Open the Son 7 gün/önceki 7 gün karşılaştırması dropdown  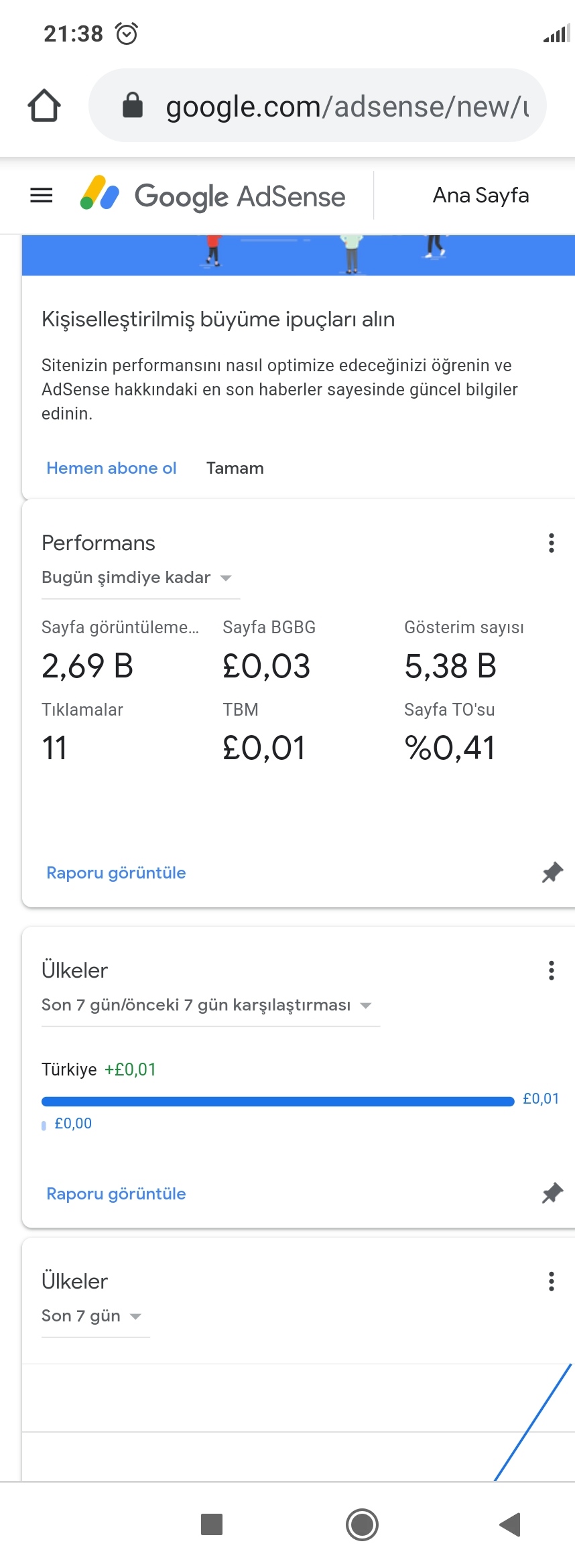(210, 1005)
